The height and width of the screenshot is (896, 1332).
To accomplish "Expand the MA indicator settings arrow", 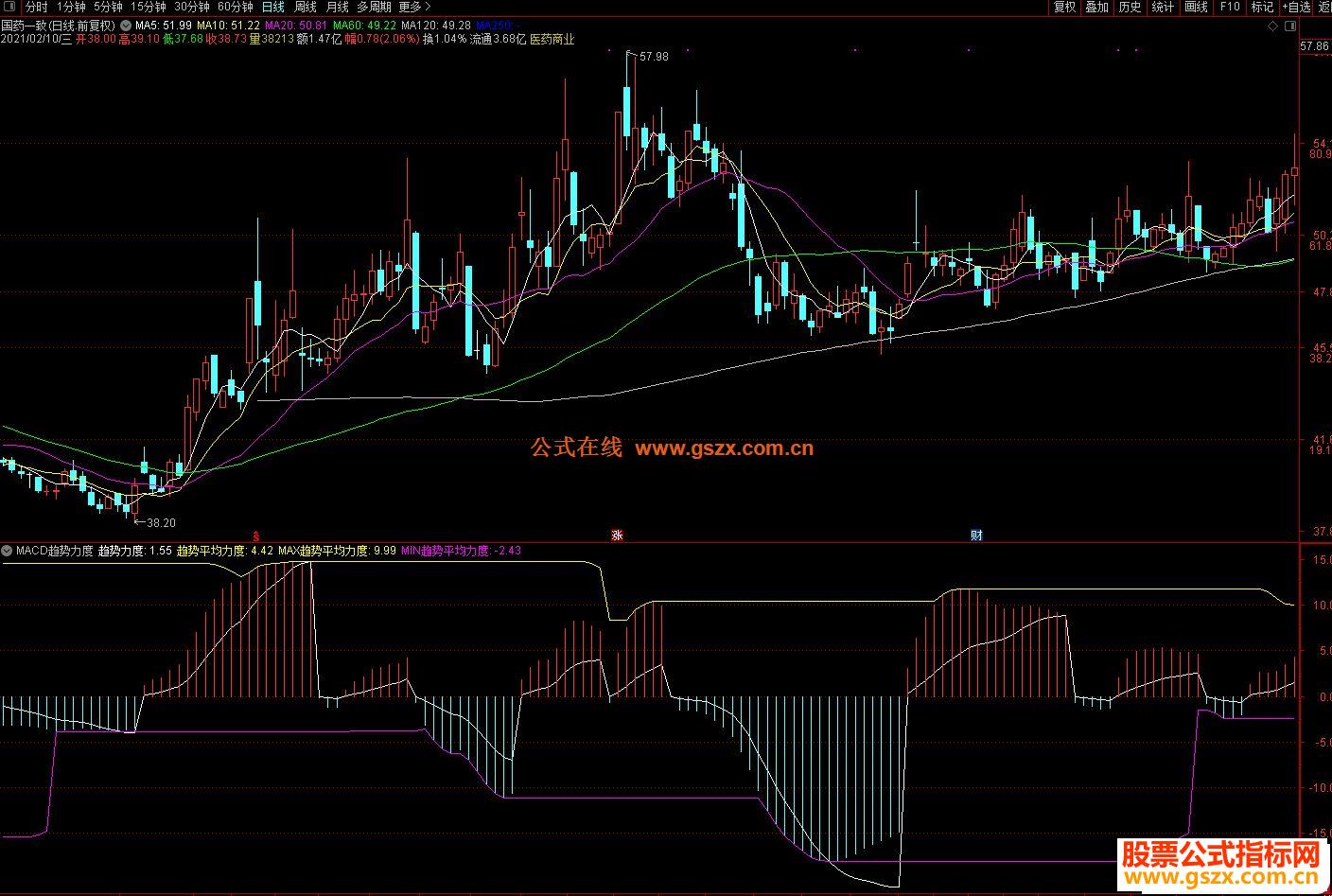I will pyautogui.click(x=127, y=26).
